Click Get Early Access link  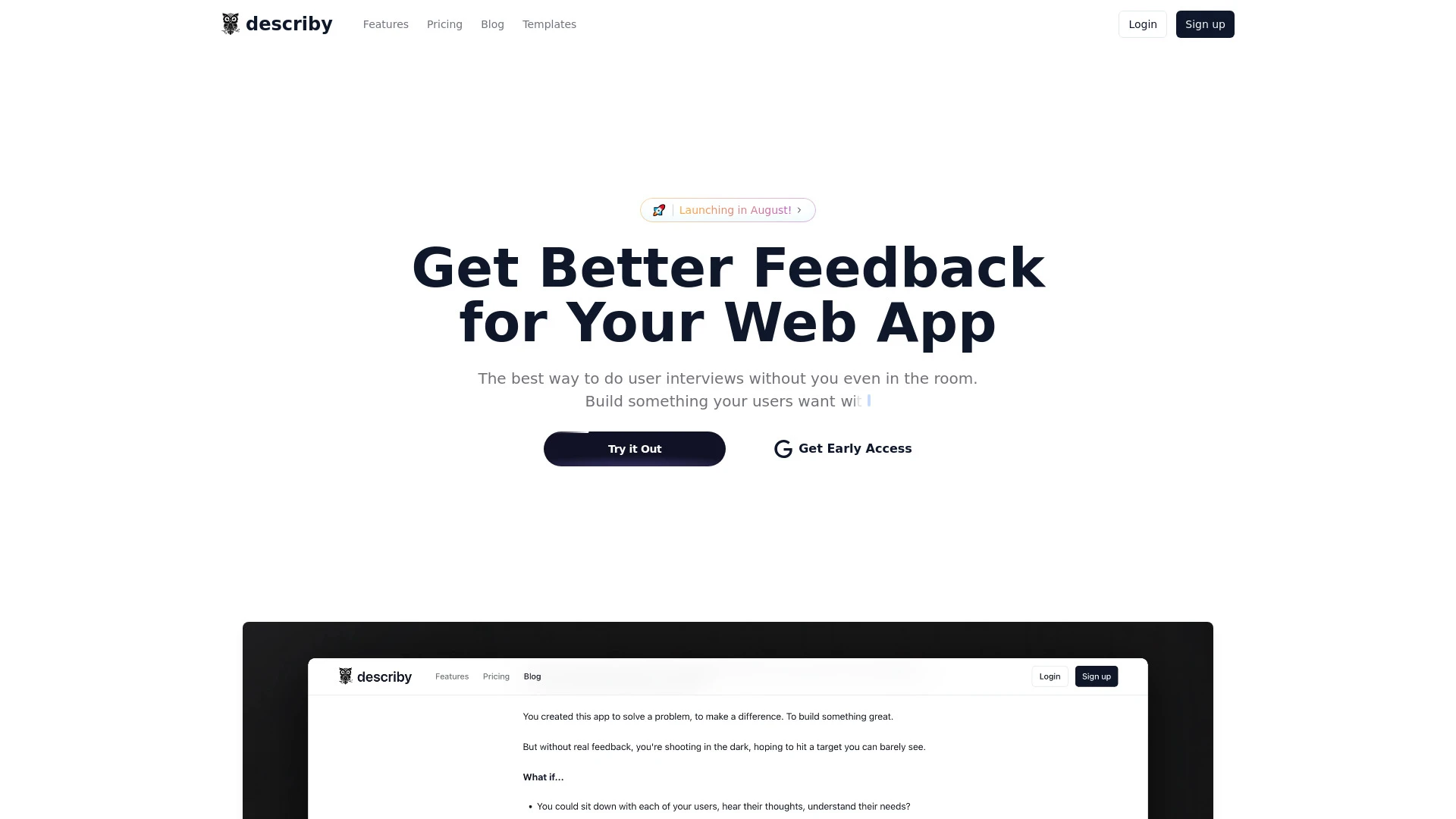point(842,448)
